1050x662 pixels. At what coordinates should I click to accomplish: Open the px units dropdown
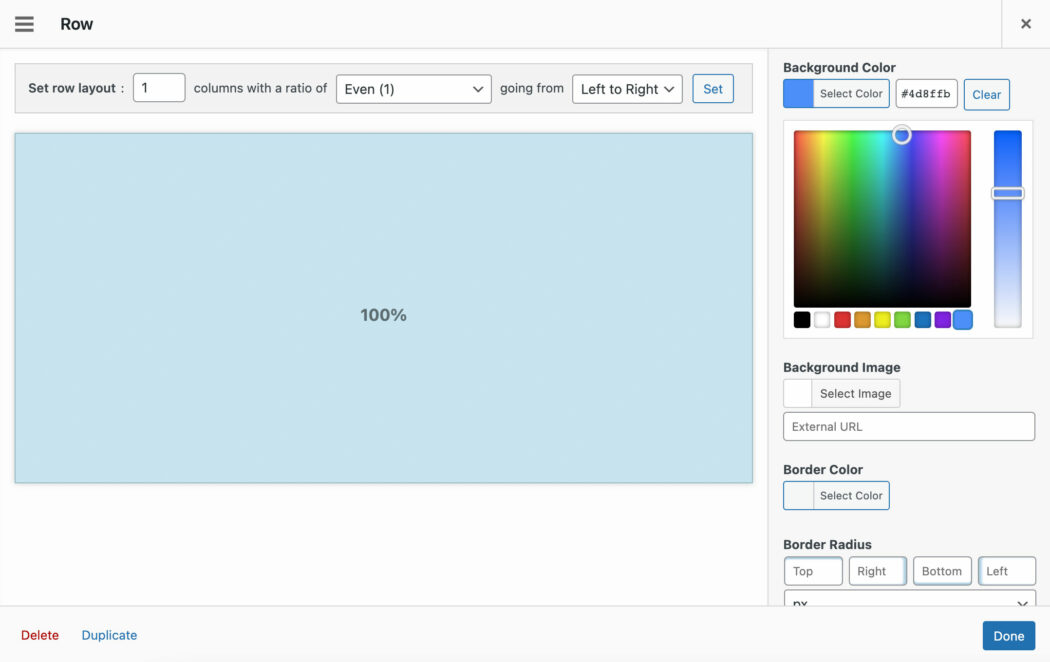[908, 603]
